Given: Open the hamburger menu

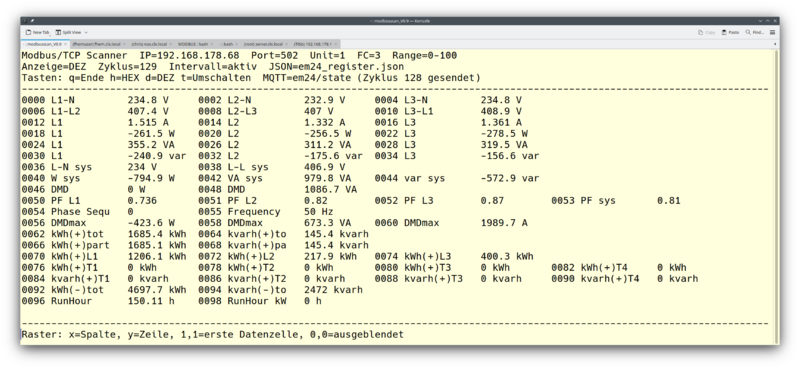Looking at the screenshot, I should pos(772,32).
